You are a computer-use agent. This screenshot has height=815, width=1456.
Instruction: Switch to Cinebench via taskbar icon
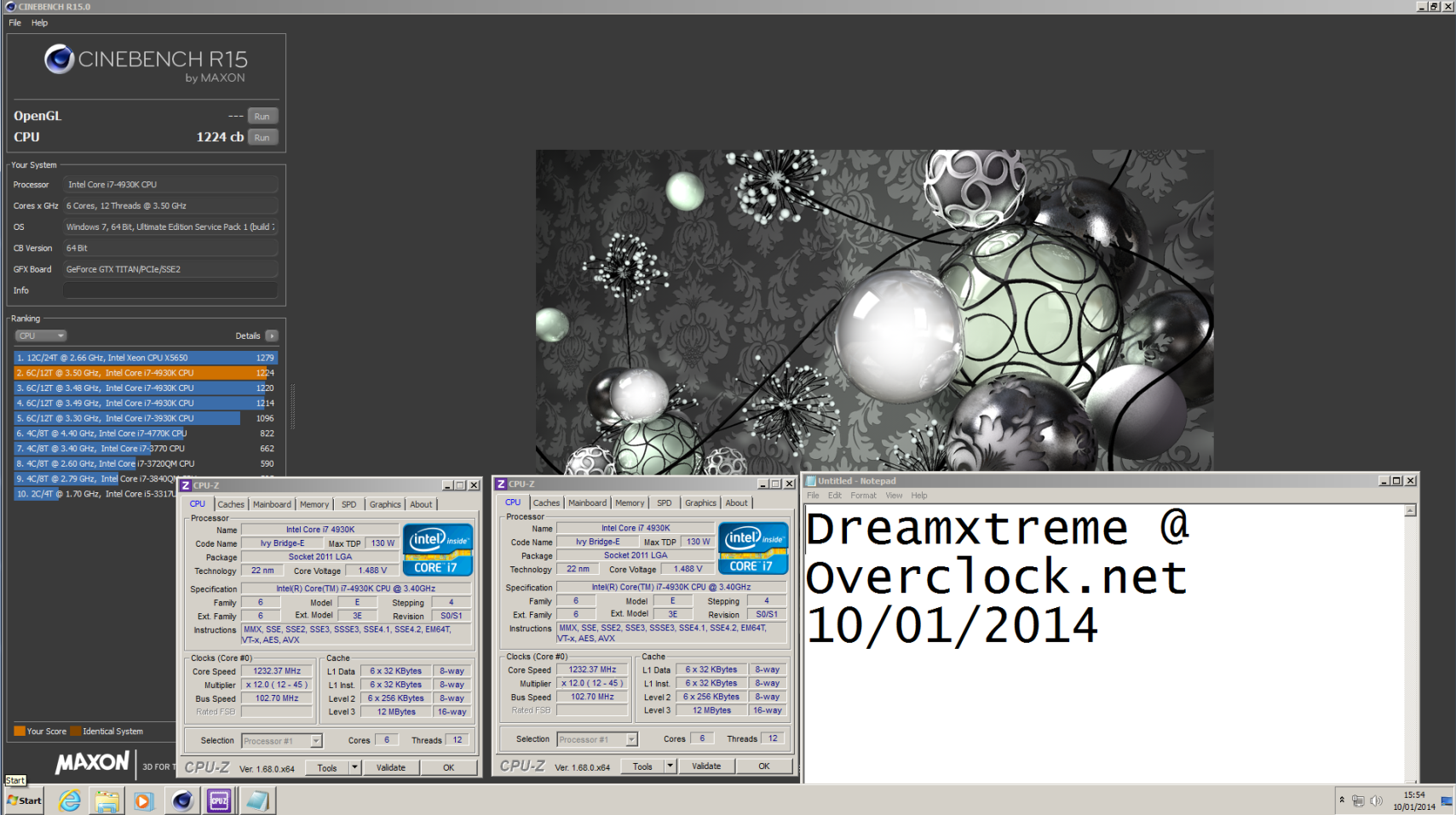coord(182,801)
